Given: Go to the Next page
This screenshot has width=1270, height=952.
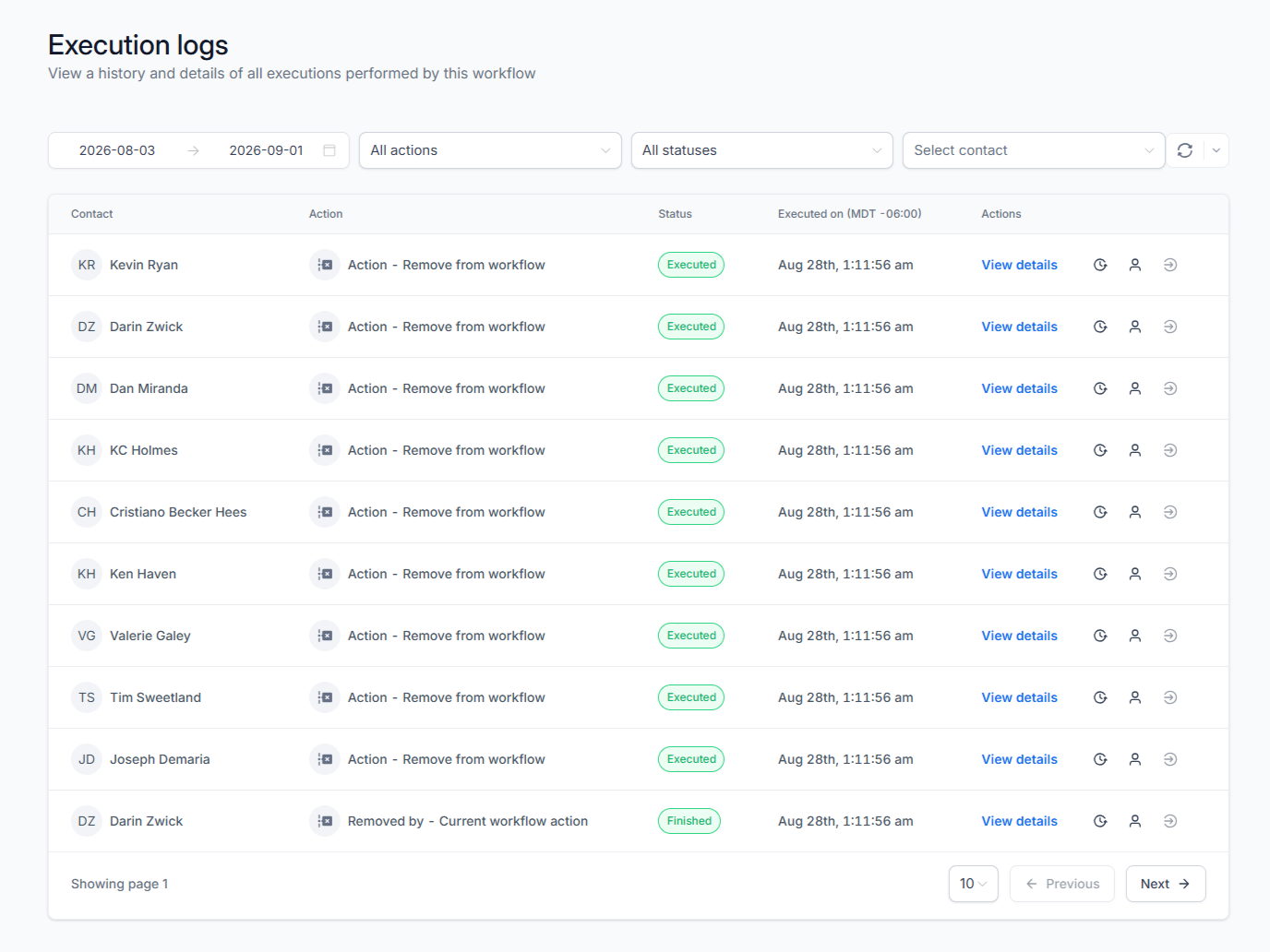Looking at the screenshot, I should pos(1166,884).
